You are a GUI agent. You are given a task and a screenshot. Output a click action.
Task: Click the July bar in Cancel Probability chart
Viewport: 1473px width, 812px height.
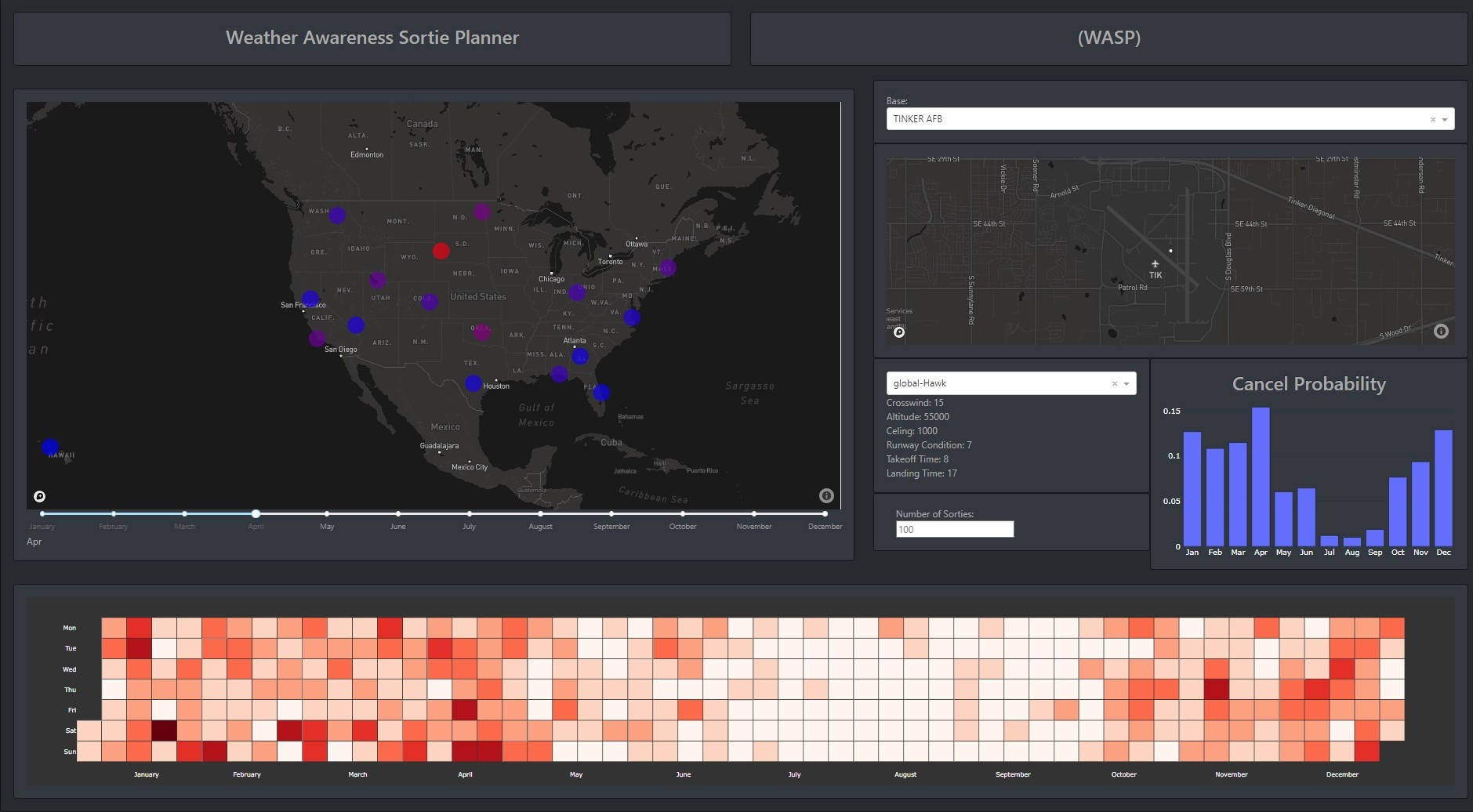(x=1330, y=541)
